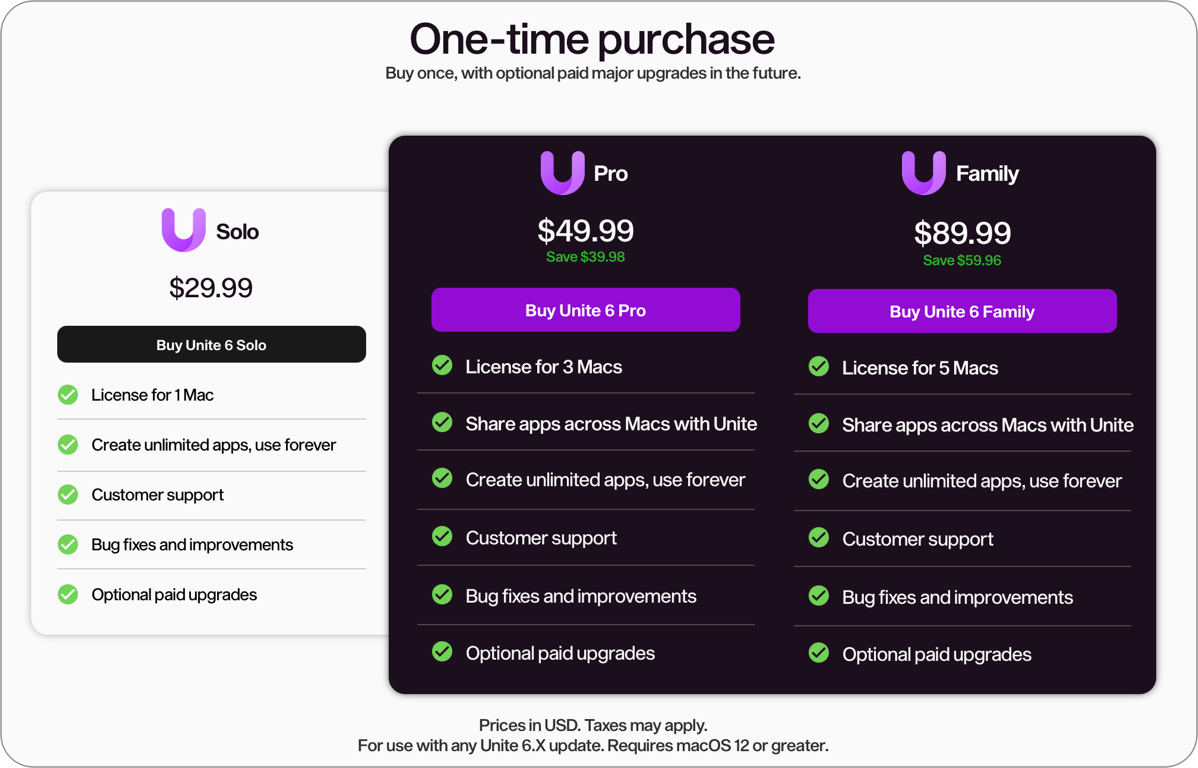This screenshot has width=1198, height=768.
Task: Click the Buy Unite 6 Family button
Action: (962, 311)
